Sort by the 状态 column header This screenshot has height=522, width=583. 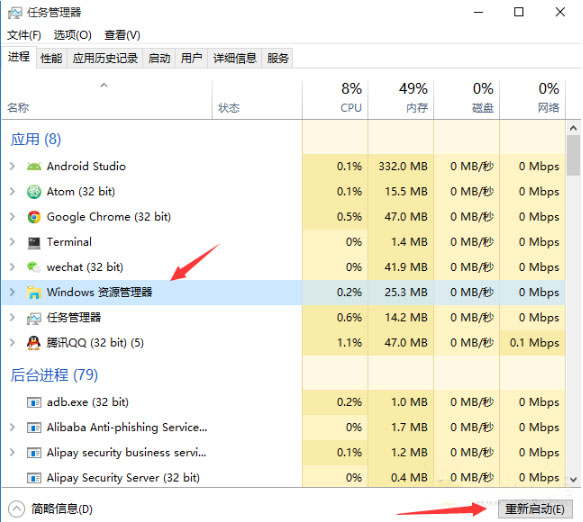pyautogui.click(x=257, y=100)
